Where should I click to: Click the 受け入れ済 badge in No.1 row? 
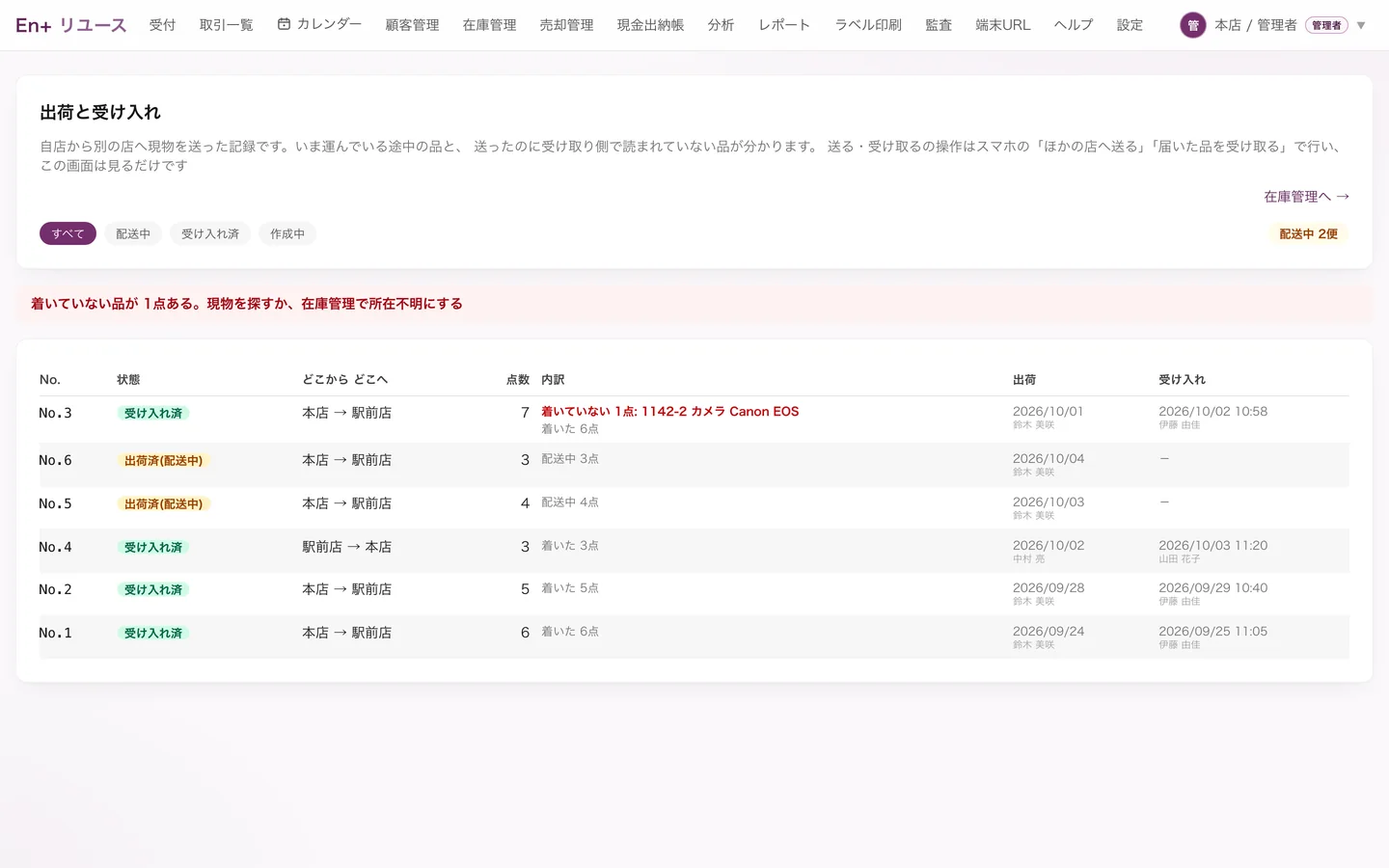[152, 633]
